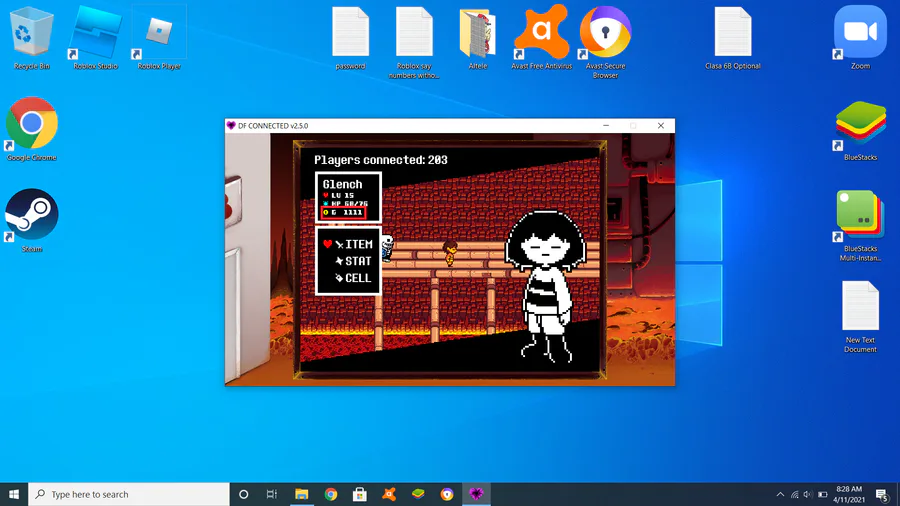This screenshot has width=900, height=506.
Task: Open Chrome from the taskbar
Action: click(x=331, y=494)
